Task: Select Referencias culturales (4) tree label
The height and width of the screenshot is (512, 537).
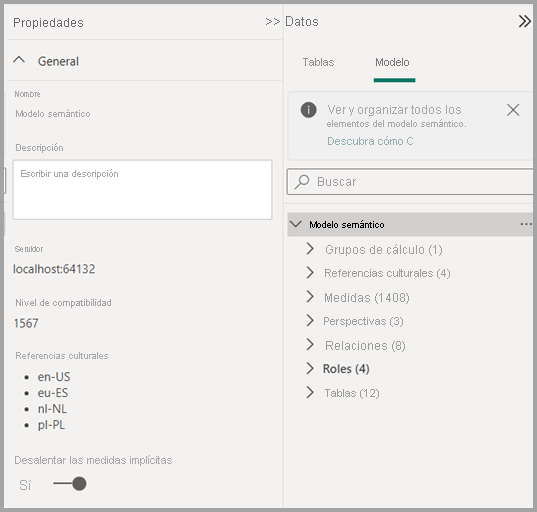Action: (387, 273)
